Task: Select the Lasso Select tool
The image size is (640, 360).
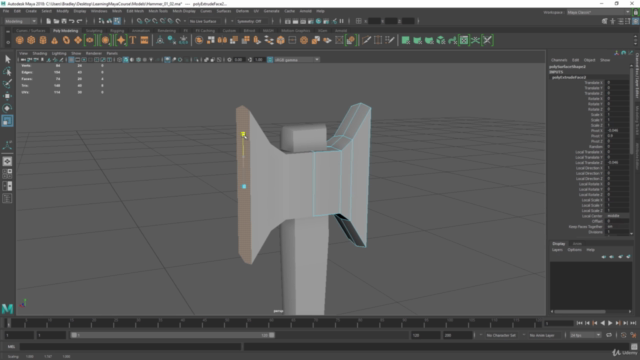Action: (x=7, y=72)
